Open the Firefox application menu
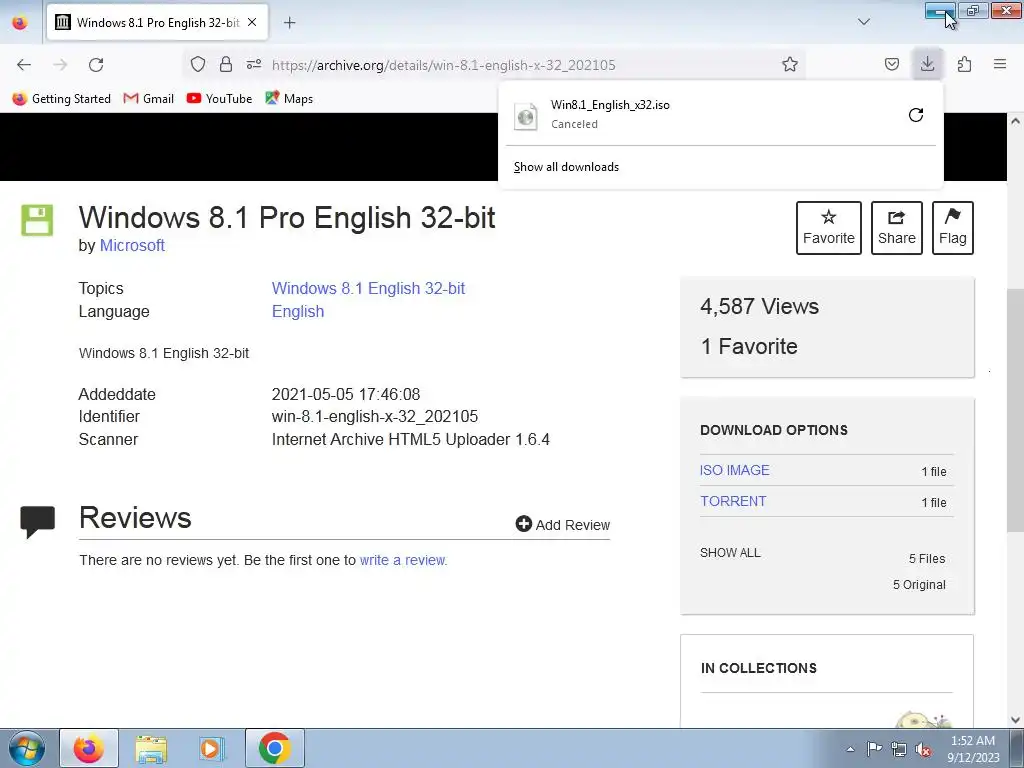This screenshot has width=1024, height=768. [1000, 64]
